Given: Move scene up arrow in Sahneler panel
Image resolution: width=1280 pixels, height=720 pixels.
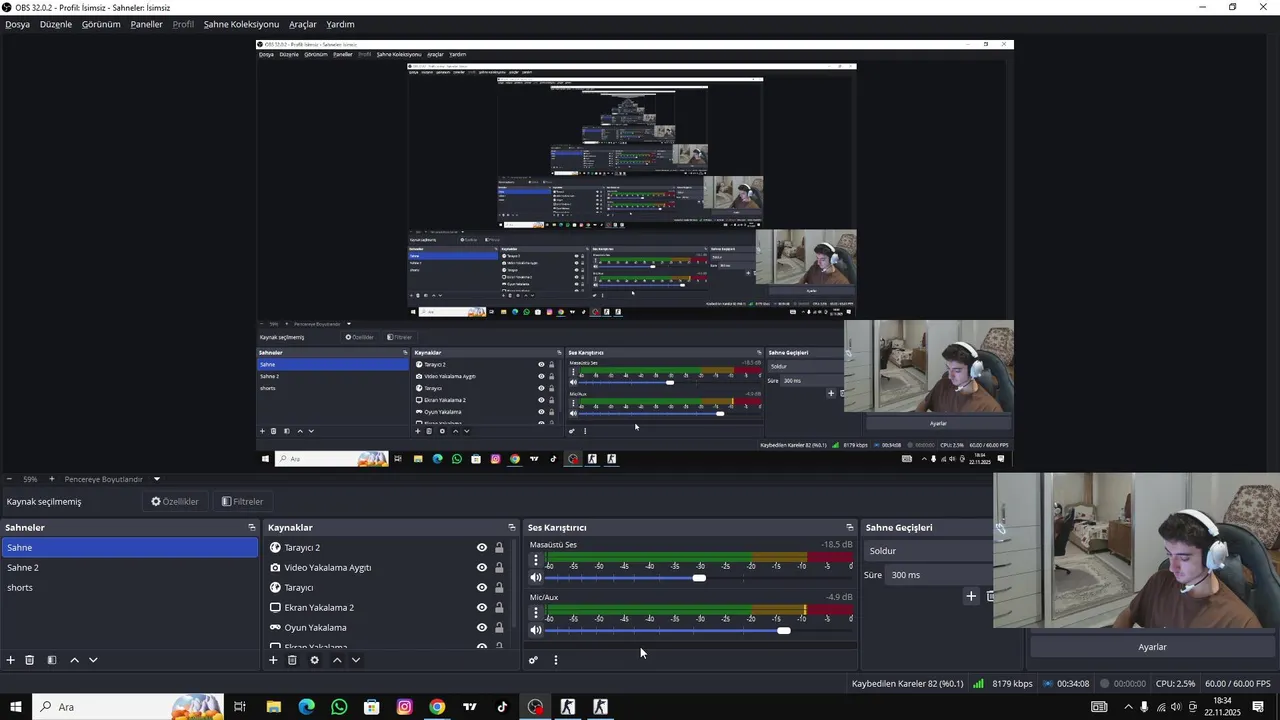Looking at the screenshot, I should [x=74, y=660].
